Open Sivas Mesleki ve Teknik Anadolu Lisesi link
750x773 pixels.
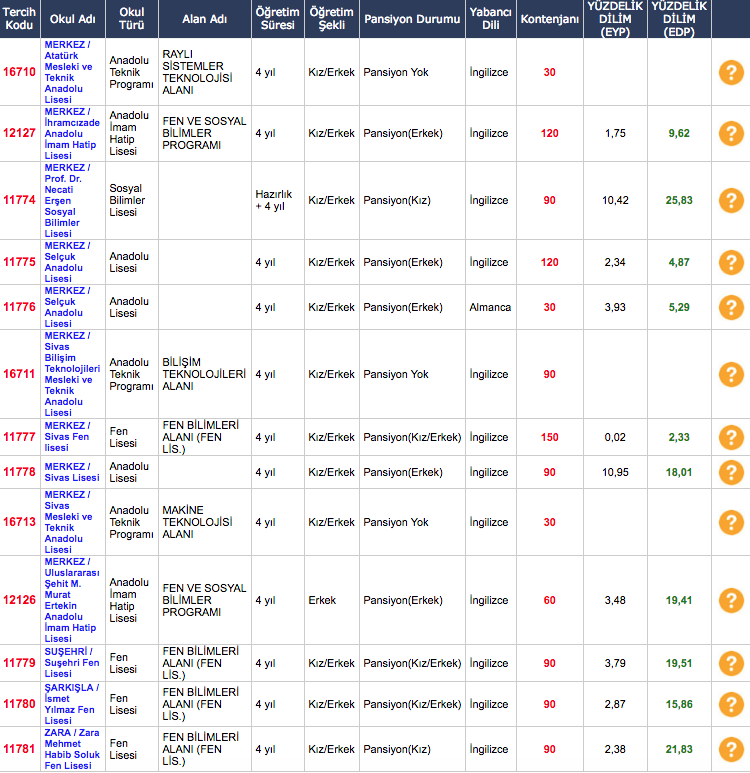pos(68,522)
